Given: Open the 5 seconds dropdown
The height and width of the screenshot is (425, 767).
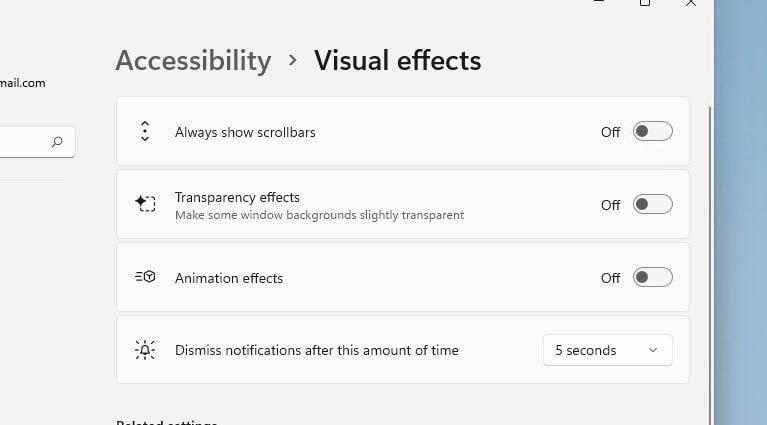Looking at the screenshot, I should click(x=608, y=350).
